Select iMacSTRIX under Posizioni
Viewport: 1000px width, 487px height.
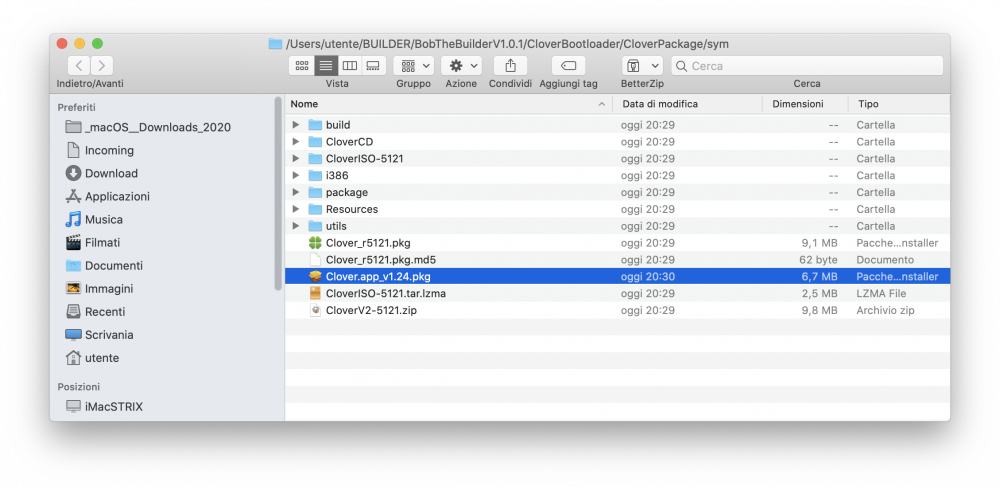coord(105,407)
